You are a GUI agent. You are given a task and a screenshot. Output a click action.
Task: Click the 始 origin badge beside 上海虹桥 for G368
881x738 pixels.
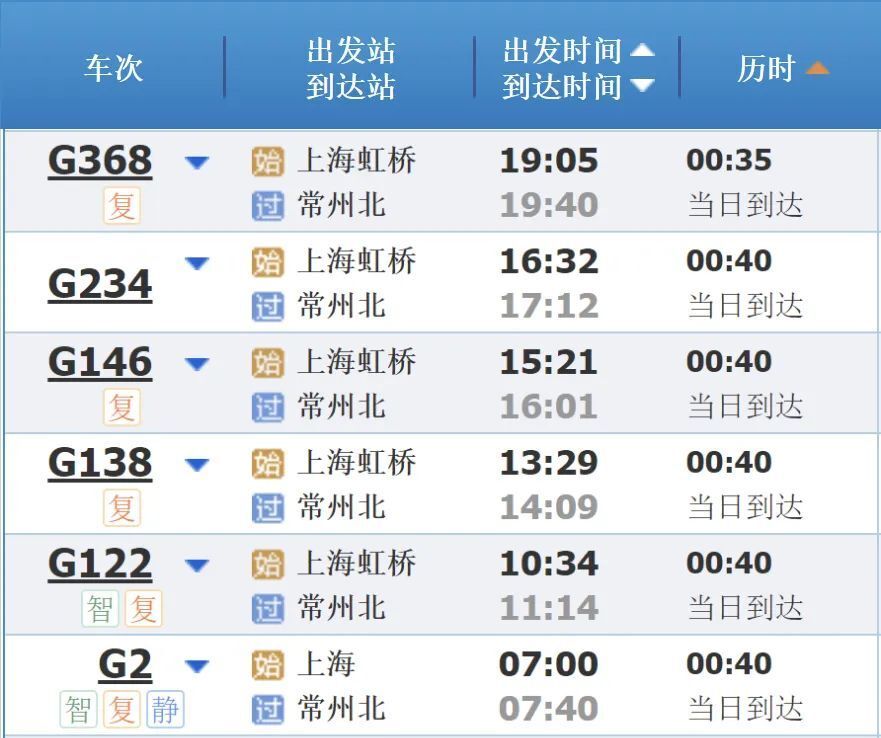pyautogui.click(x=268, y=161)
